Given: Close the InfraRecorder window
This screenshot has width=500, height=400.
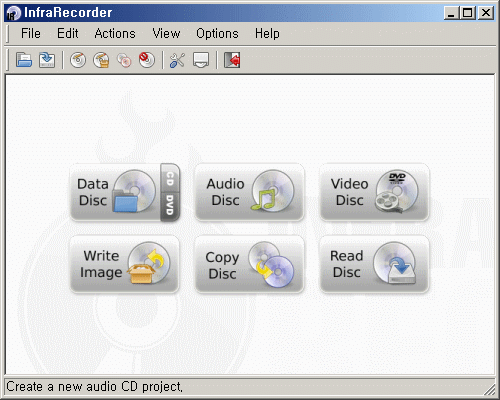Looking at the screenshot, I should (x=486, y=13).
